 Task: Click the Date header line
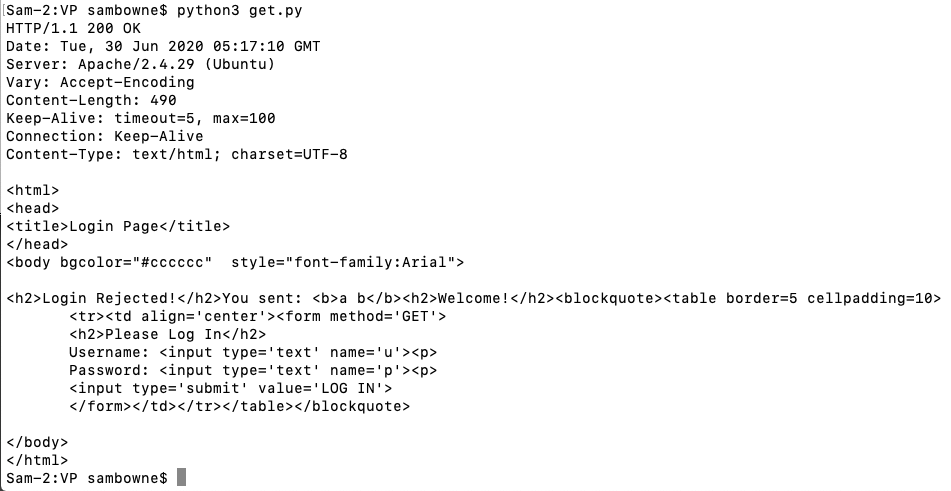(x=163, y=46)
